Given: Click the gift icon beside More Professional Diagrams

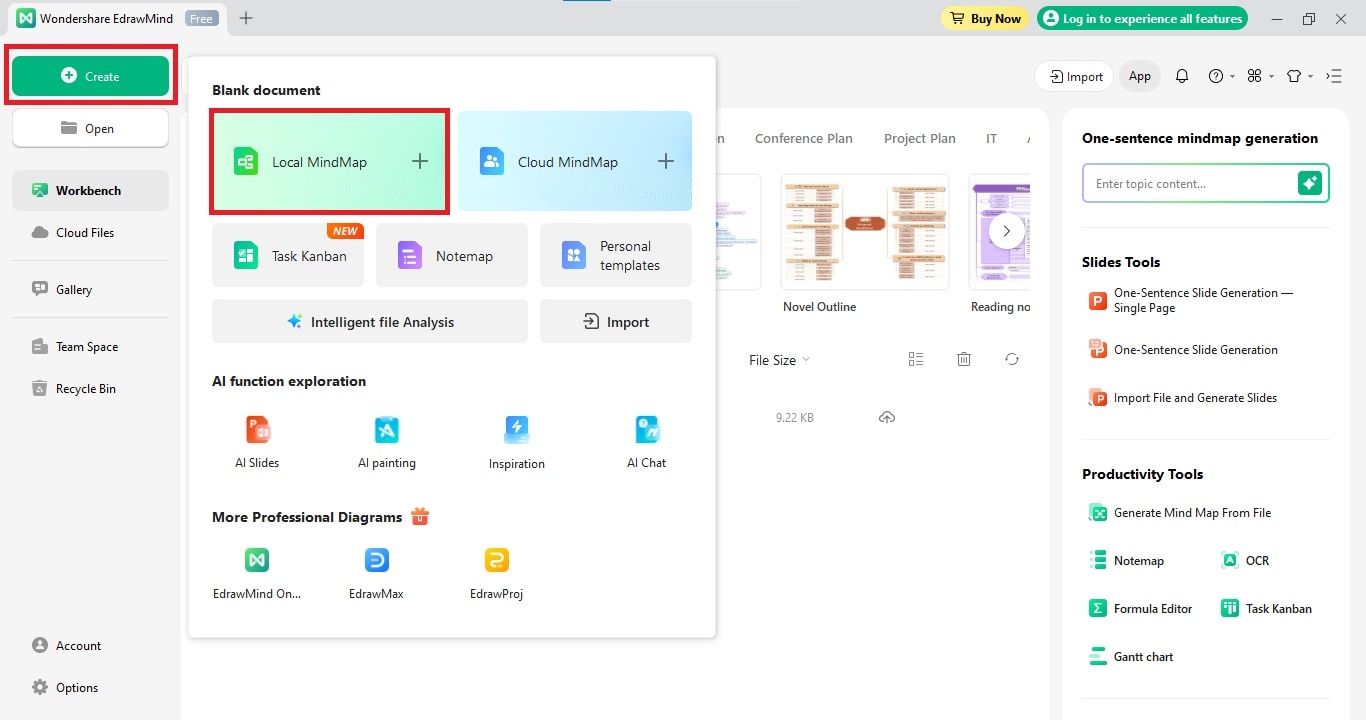Looking at the screenshot, I should [x=420, y=516].
